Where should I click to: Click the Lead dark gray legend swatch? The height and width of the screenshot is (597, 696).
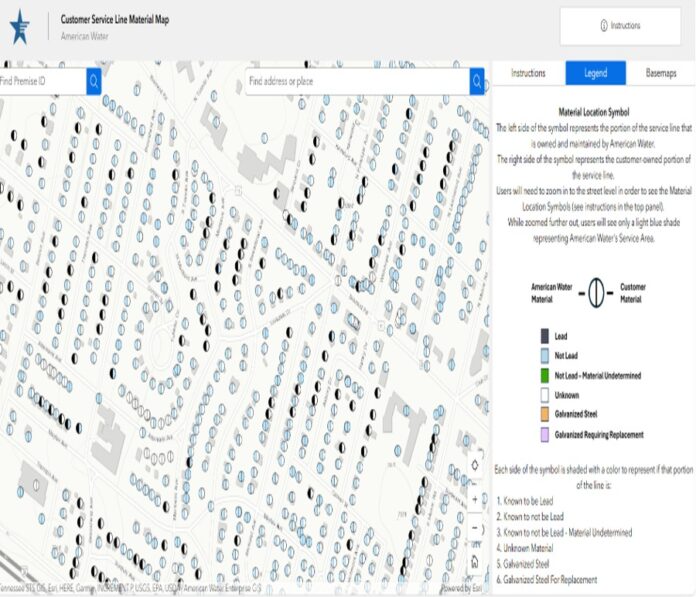(x=545, y=336)
